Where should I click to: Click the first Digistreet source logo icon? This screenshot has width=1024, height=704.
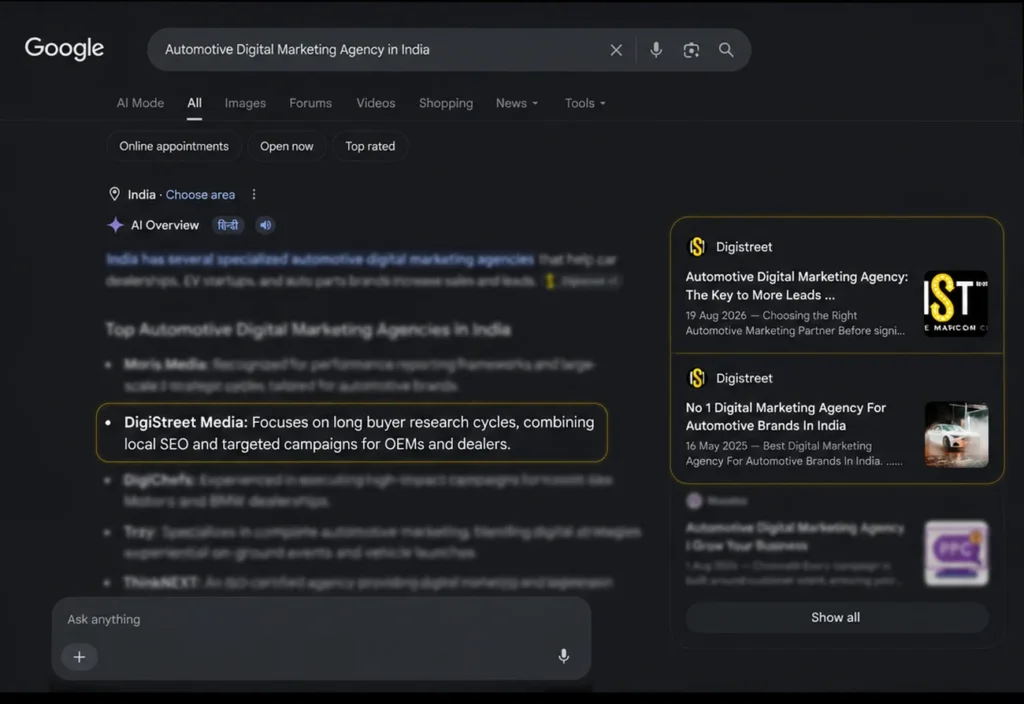[x=697, y=247]
